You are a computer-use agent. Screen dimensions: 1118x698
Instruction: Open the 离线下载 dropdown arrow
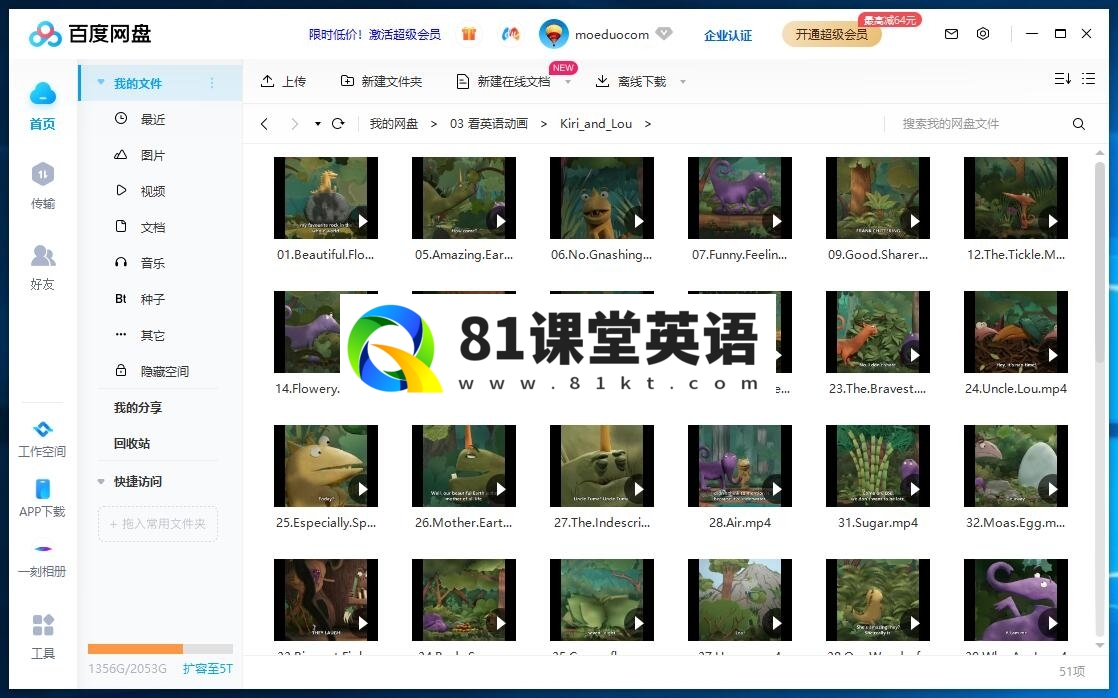682,82
